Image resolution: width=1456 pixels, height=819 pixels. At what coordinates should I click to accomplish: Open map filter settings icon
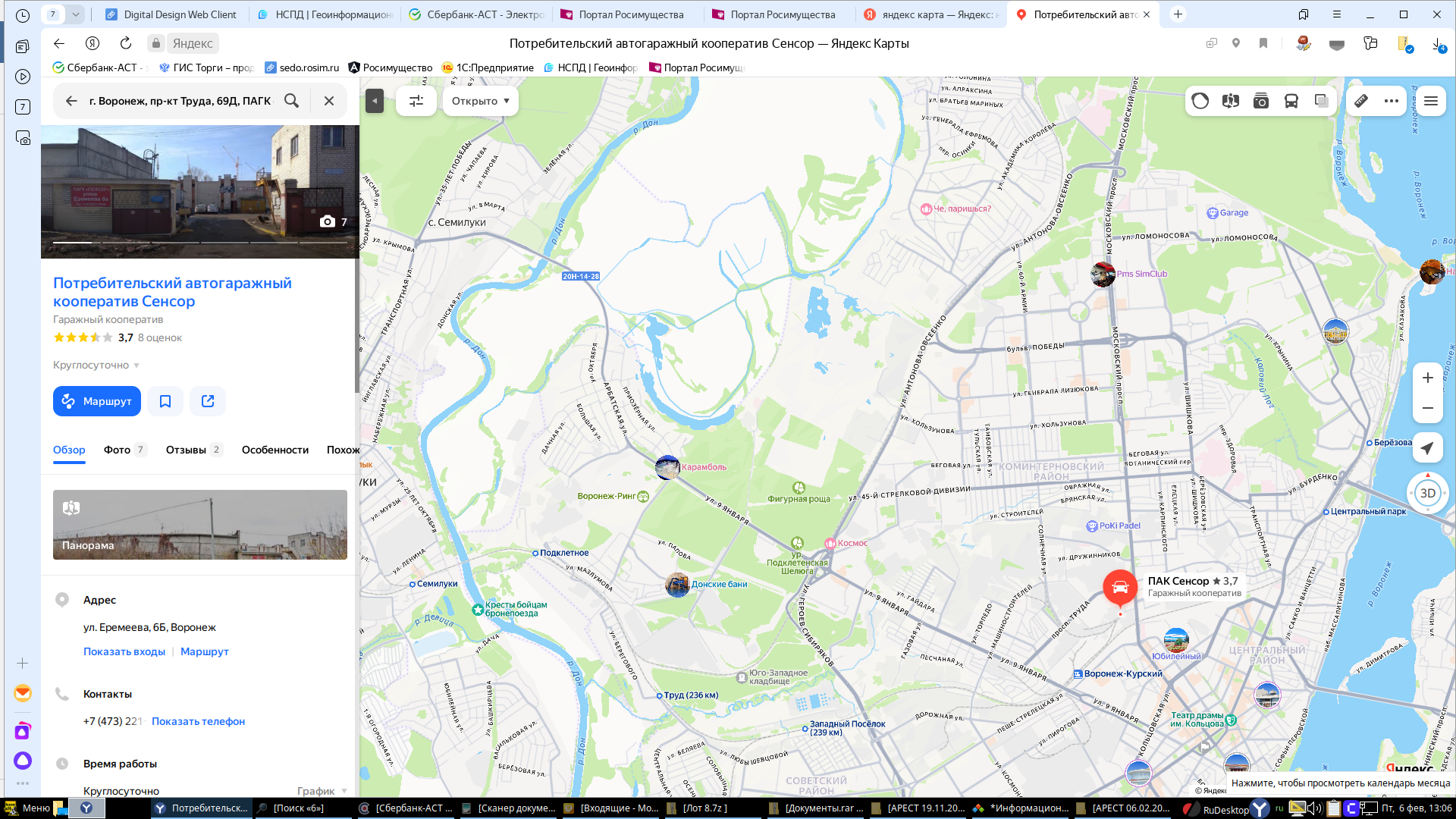[x=416, y=101]
